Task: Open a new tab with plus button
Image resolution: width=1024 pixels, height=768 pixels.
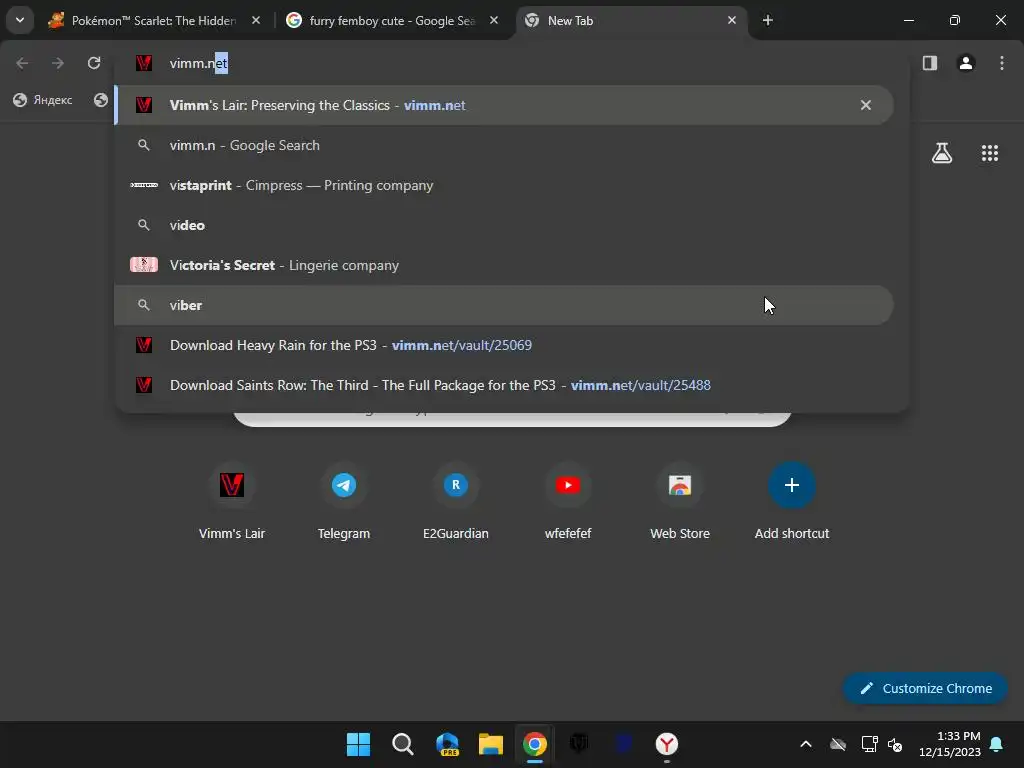Action: click(x=767, y=20)
